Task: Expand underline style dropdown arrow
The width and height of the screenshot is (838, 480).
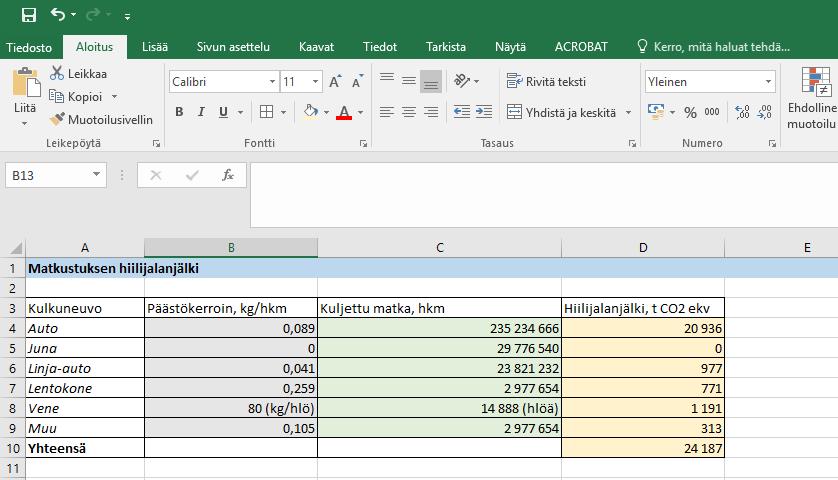Action: [240, 112]
